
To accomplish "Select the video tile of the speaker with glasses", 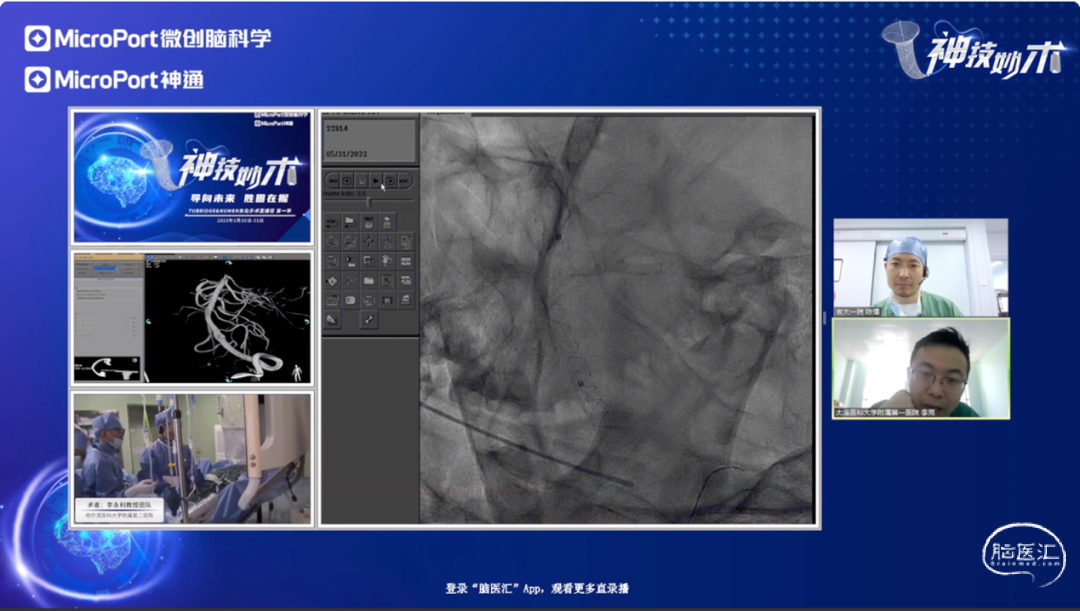I will pos(921,369).
